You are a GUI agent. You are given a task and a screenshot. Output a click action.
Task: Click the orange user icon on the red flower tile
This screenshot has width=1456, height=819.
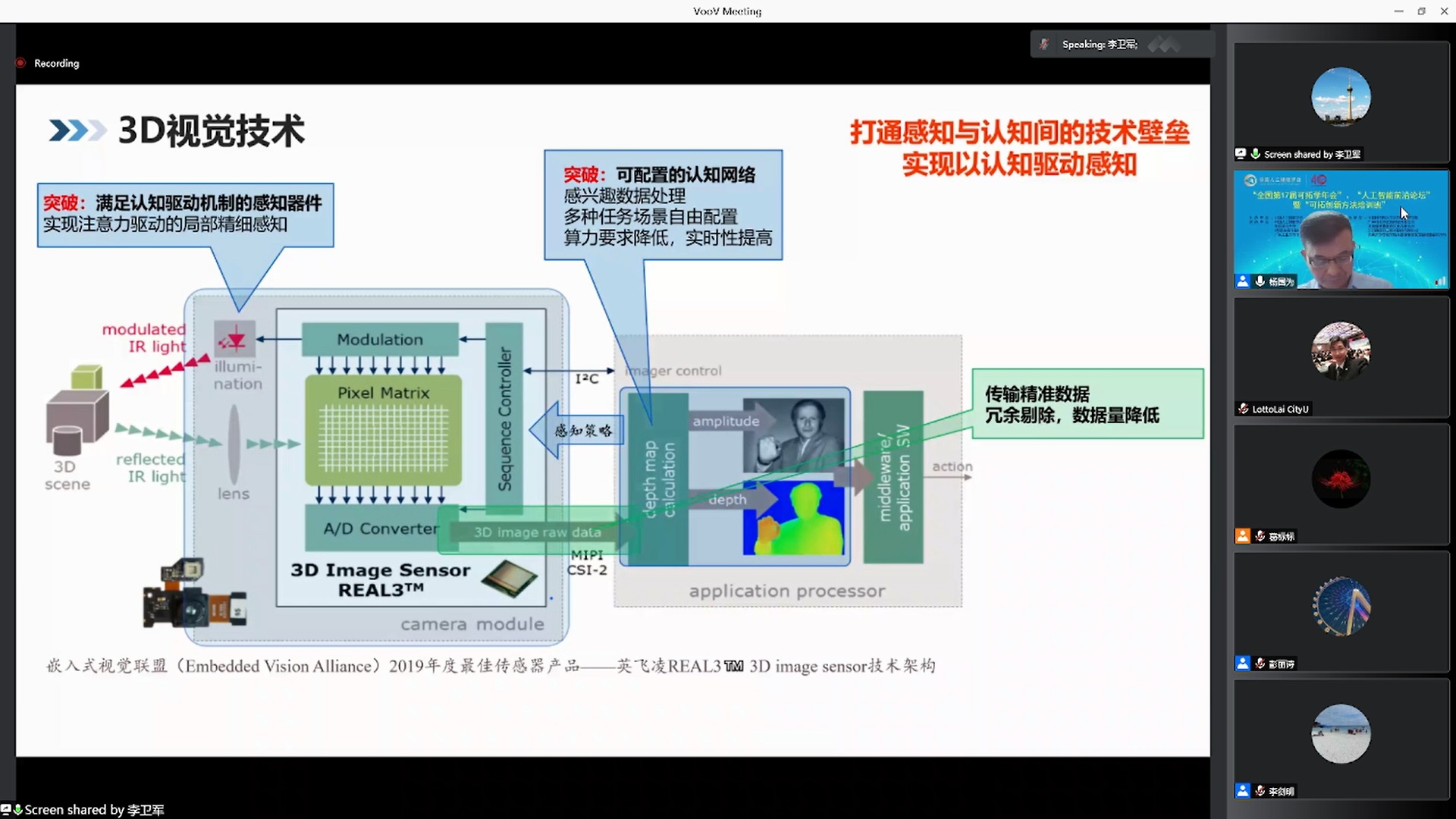[x=1242, y=536]
